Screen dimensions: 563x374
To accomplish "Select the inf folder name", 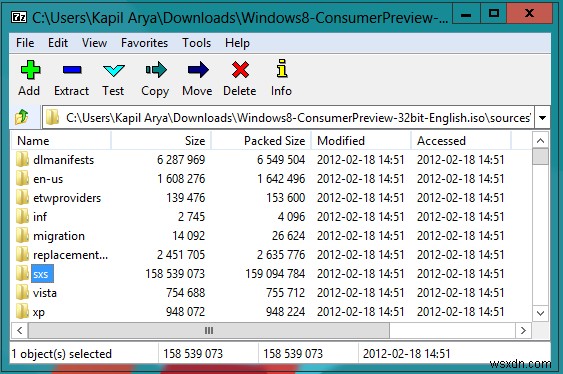I will coord(40,217).
